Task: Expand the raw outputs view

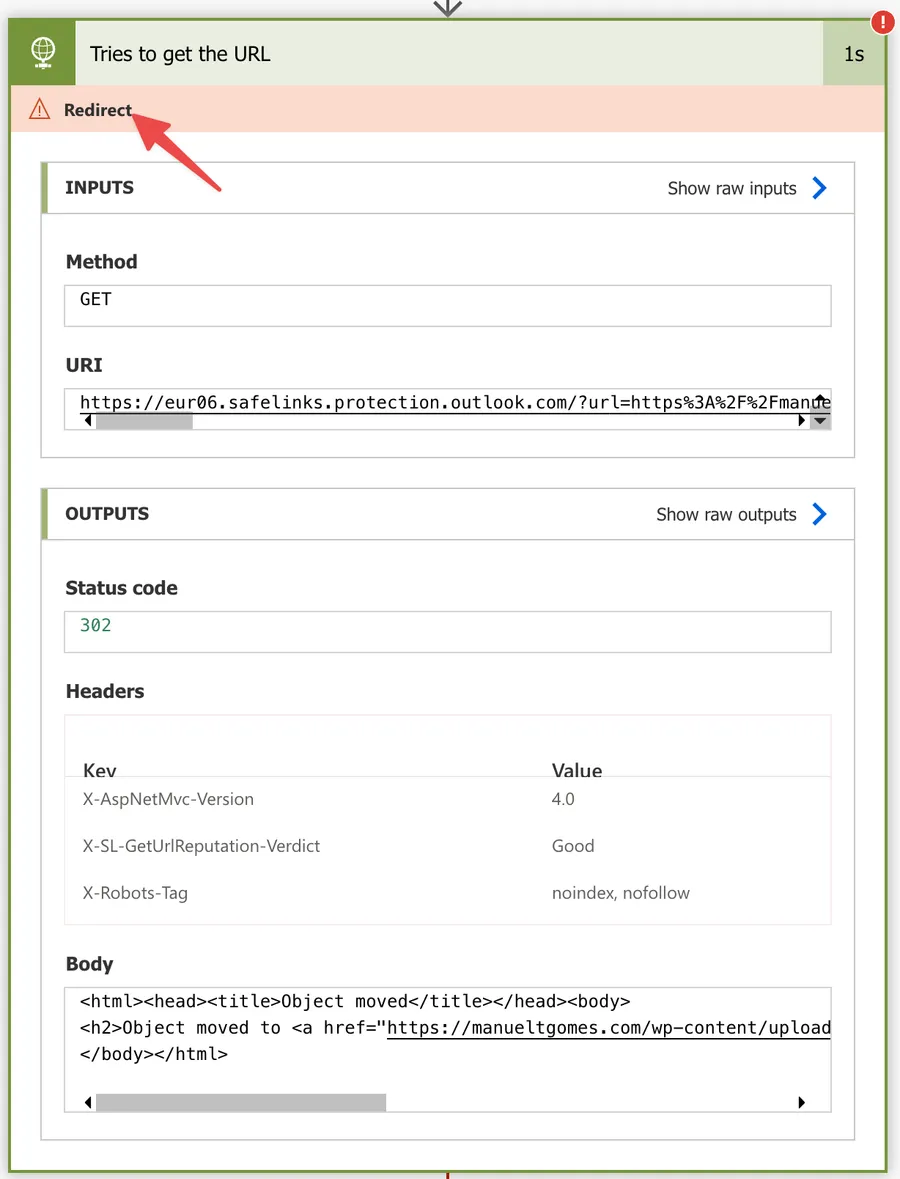Action: pos(727,514)
